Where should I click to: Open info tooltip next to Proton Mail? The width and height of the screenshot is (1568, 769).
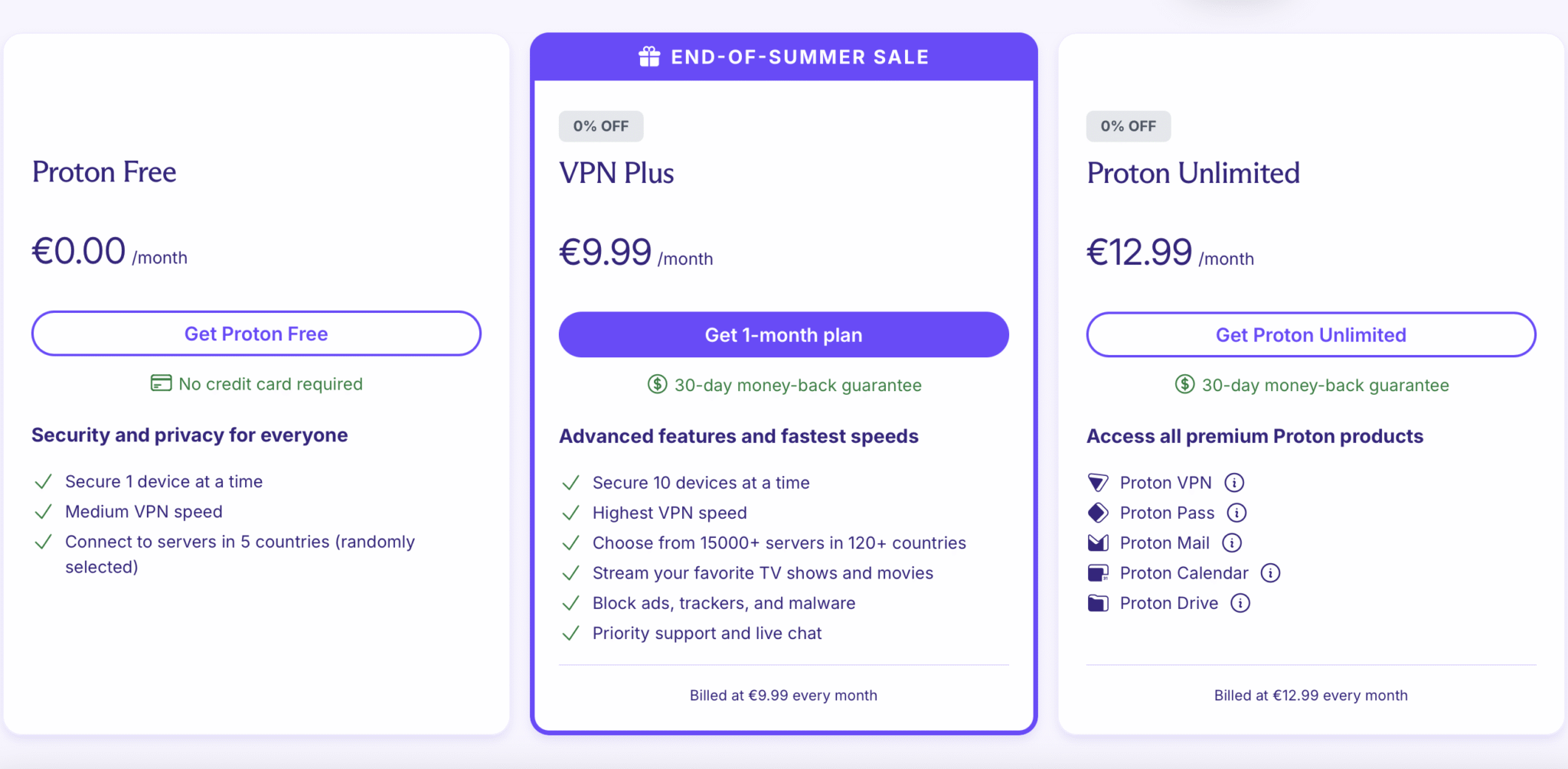click(1232, 543)
